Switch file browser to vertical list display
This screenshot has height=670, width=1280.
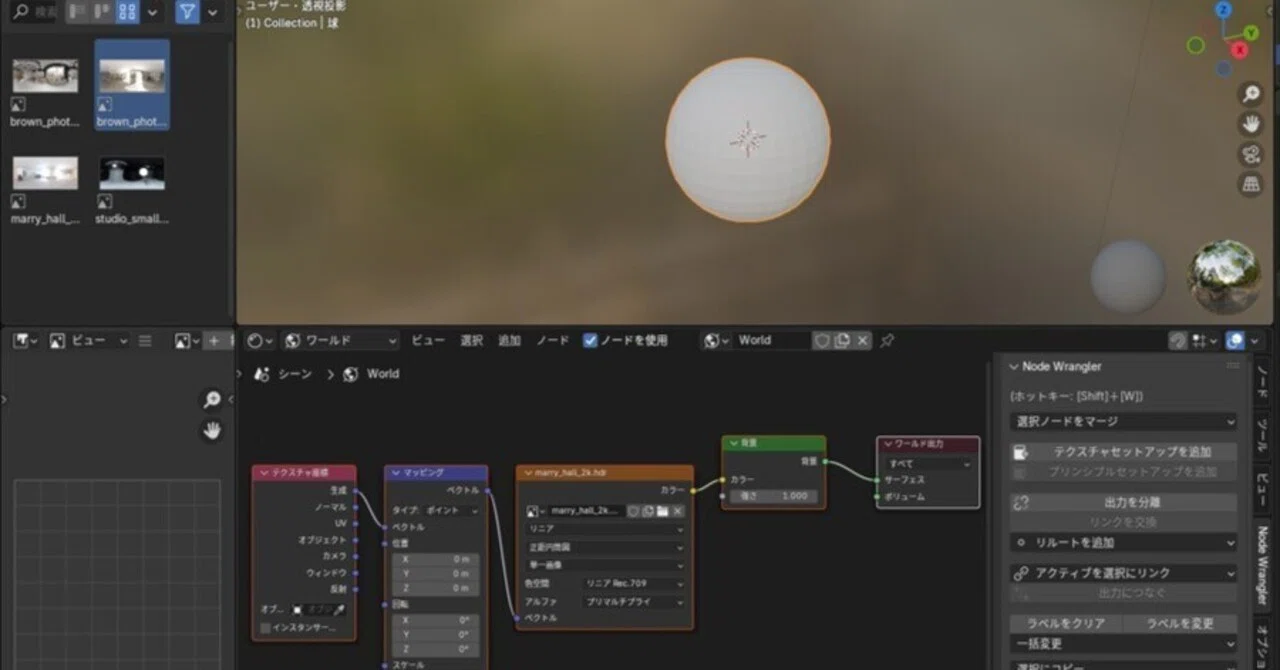79,12
